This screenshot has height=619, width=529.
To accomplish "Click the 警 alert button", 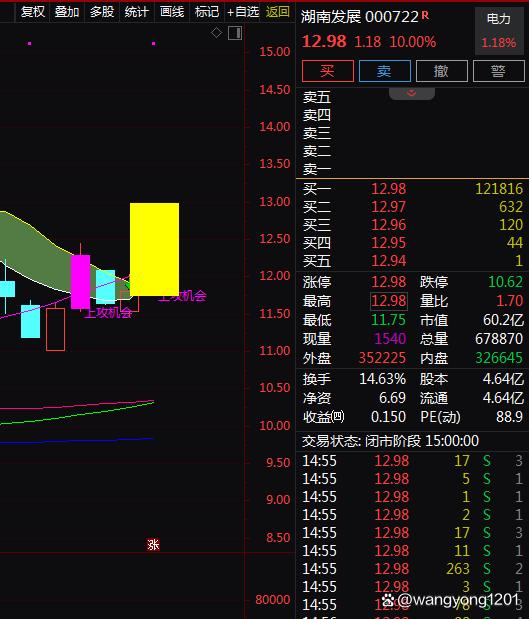I will click(499, 71).
